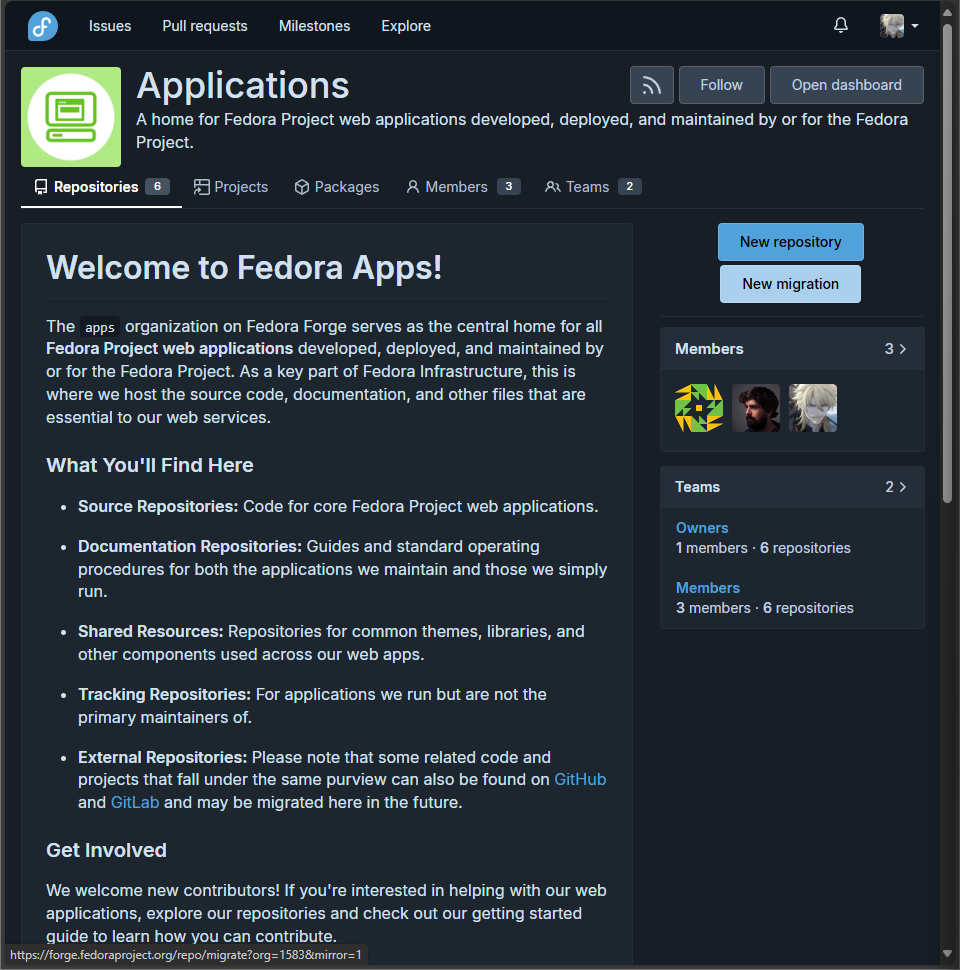Image resolution: width=960 pixels, height=970 pixels.
Task: Open the GitHub link in the description
Action: [580, 779]
